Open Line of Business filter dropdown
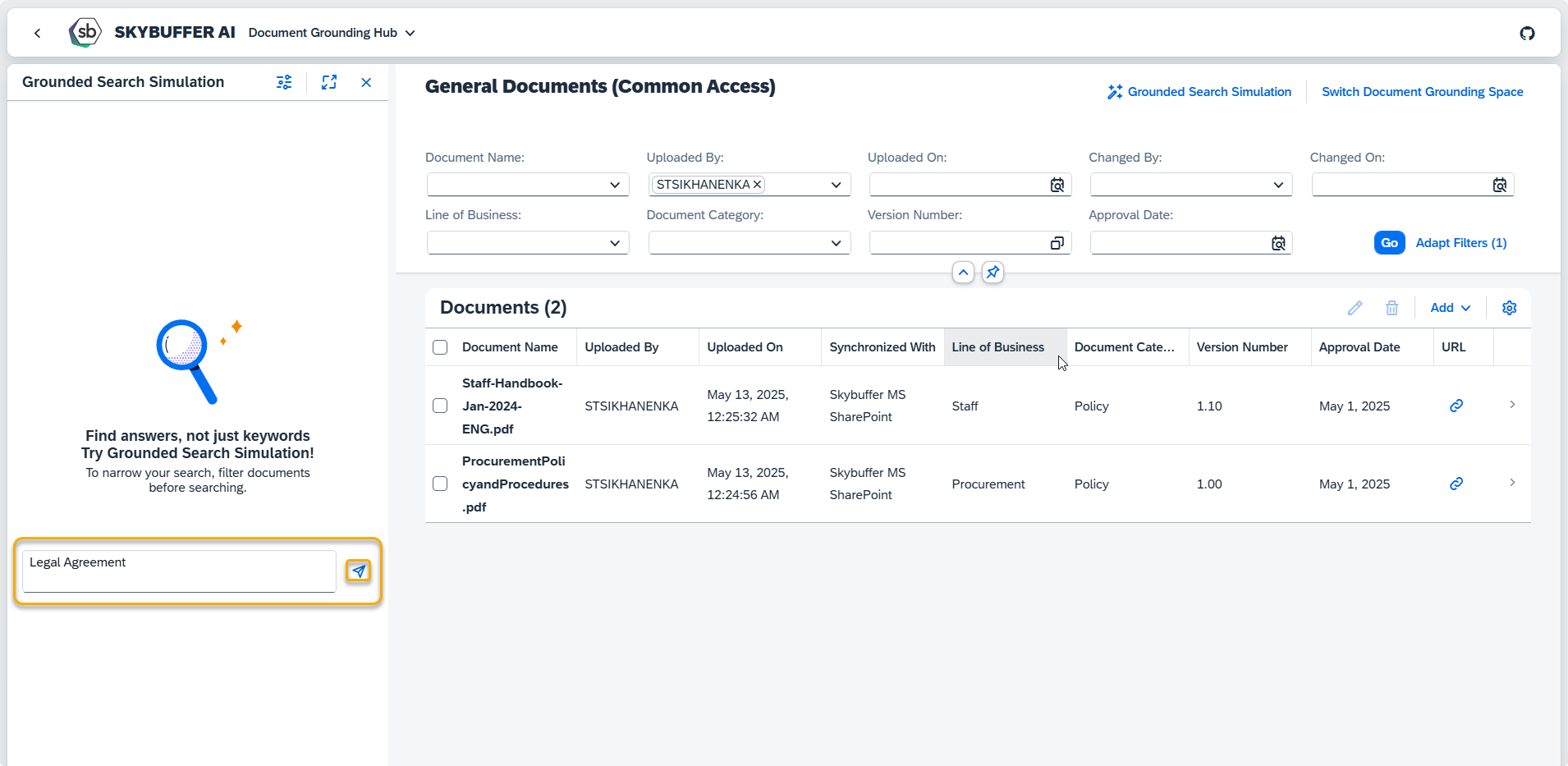This screenshot has height=766, width=1568. pos(615,243)
